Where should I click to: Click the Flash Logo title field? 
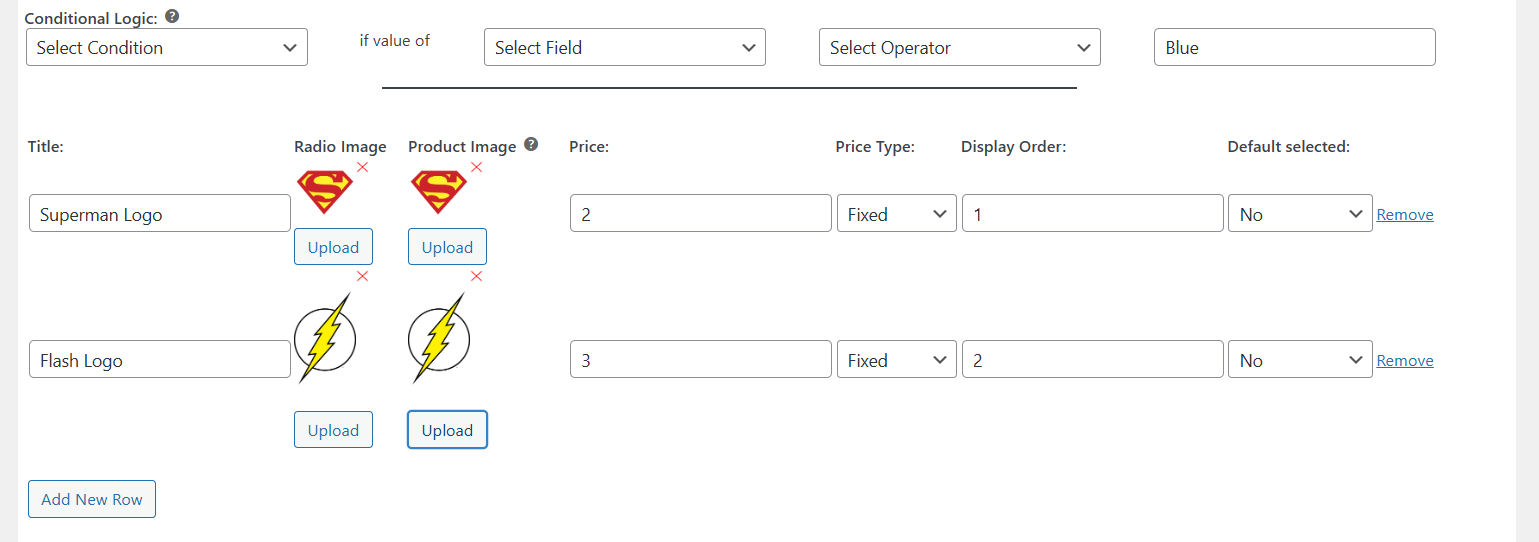coord(160,360)
